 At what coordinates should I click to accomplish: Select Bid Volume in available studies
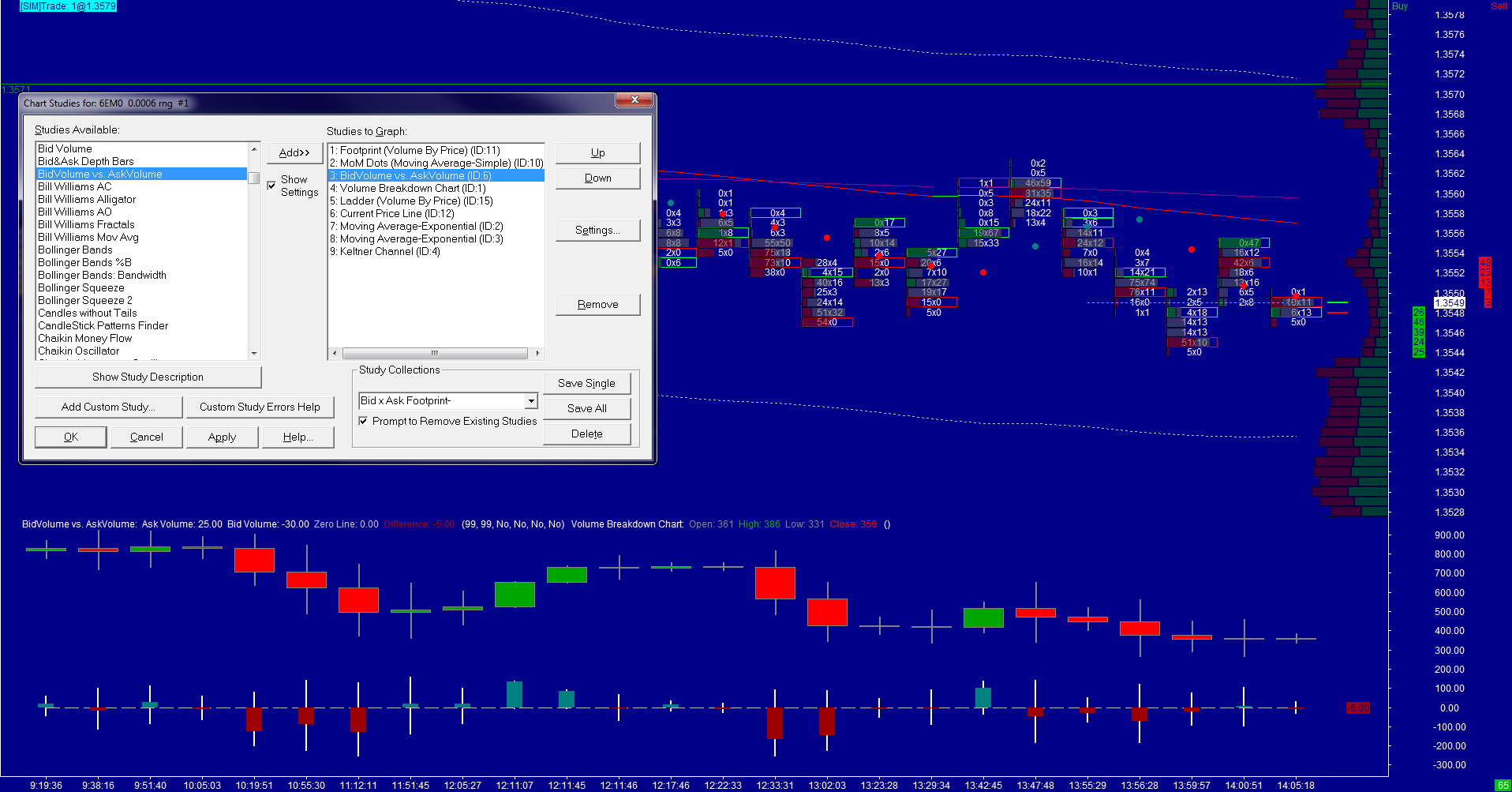pos(142,148)
